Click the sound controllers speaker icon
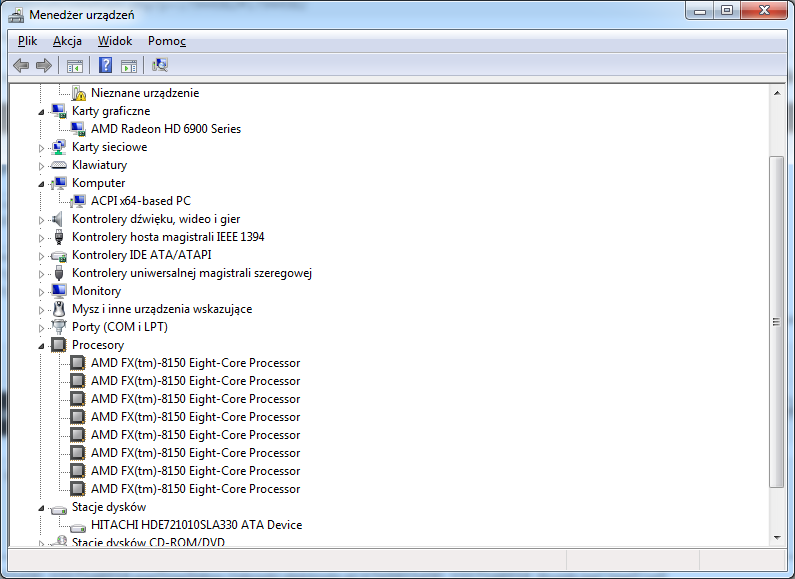This screenshot has height=579, width=795. coord(58,219)
